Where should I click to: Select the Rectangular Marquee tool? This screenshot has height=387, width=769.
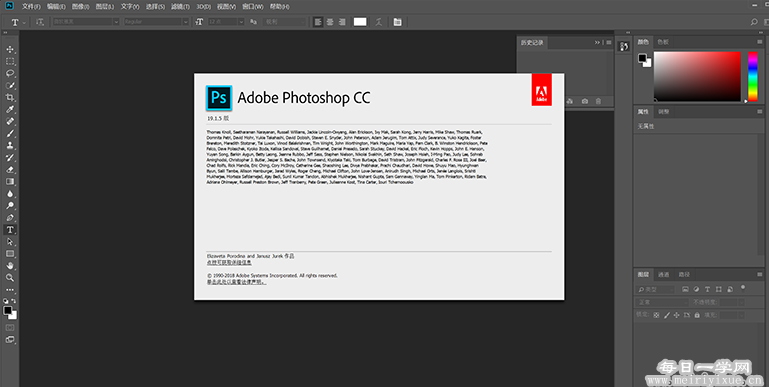pos(10,61)
